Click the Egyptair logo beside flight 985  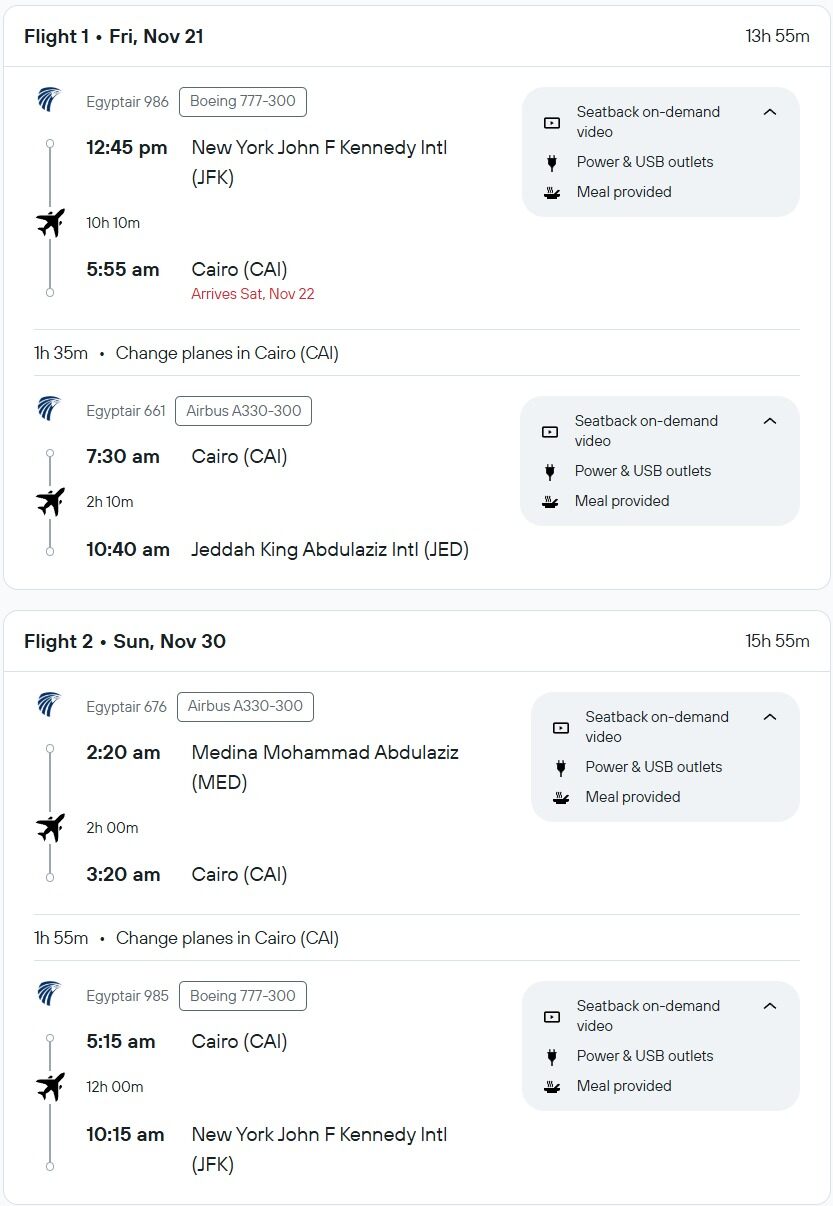click(49, 994)
